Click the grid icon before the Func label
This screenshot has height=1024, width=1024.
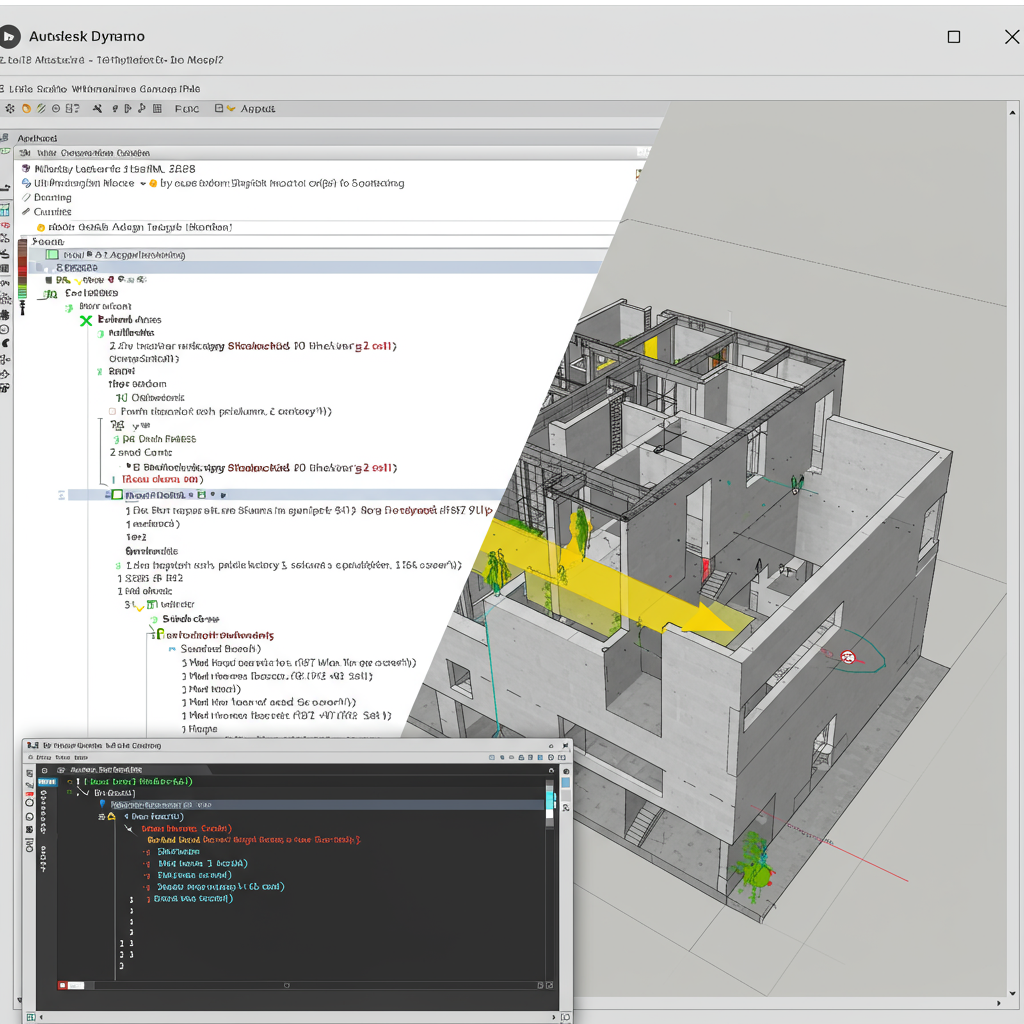tap(157, 108)
